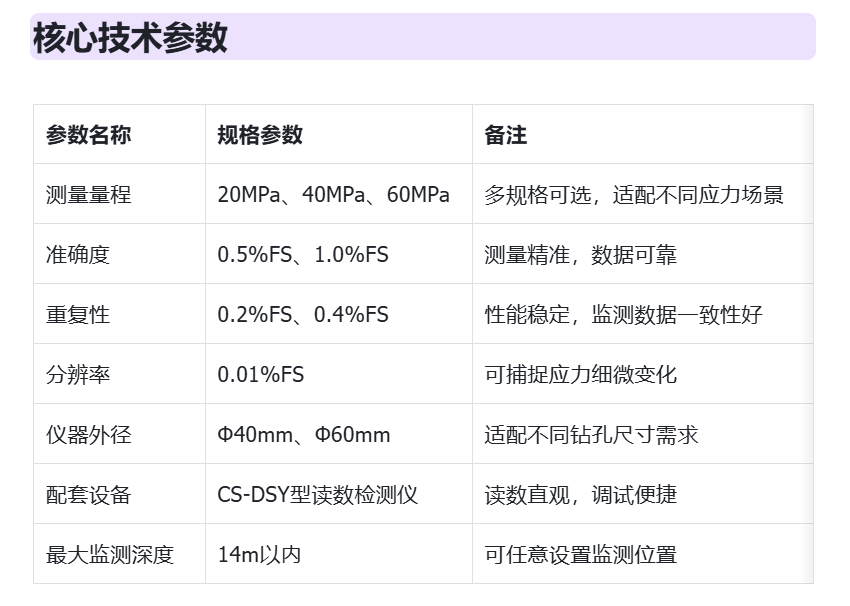Select the 最大监测深度 row label
The height and width of the screenshot is (606, 850).
point(110,555)
